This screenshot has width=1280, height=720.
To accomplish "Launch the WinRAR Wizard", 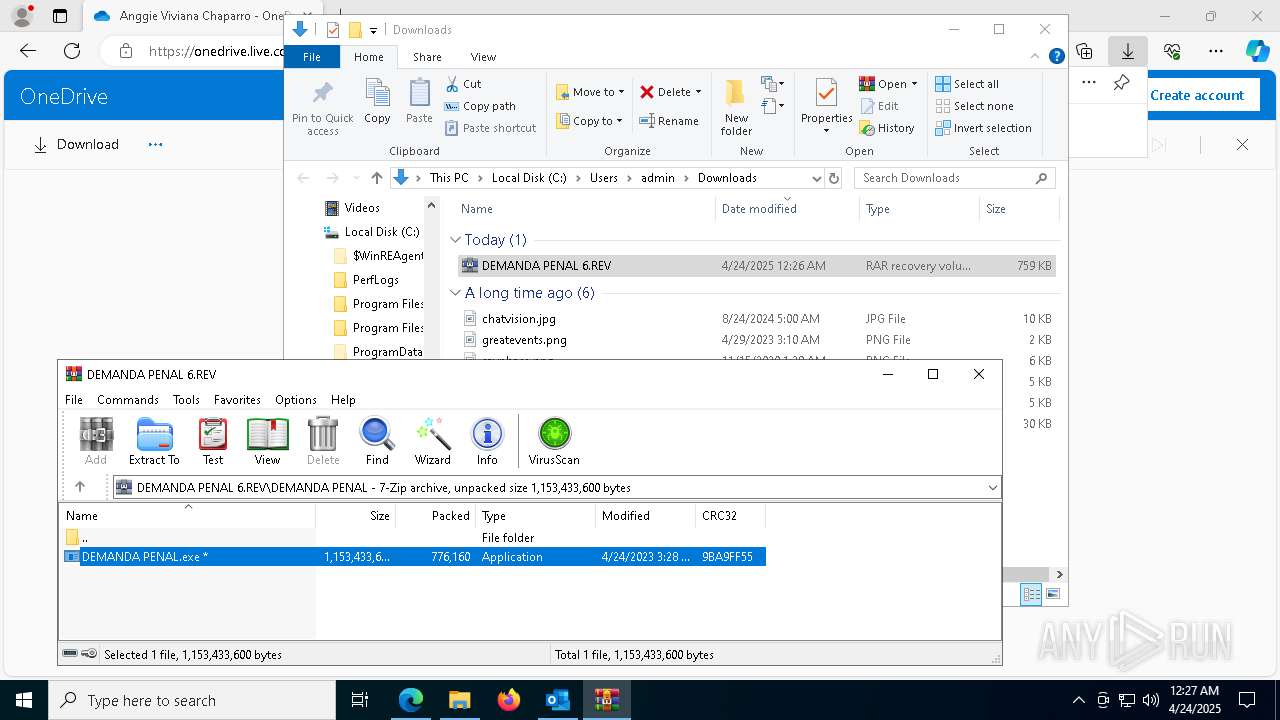I will (x=433, y=441).
